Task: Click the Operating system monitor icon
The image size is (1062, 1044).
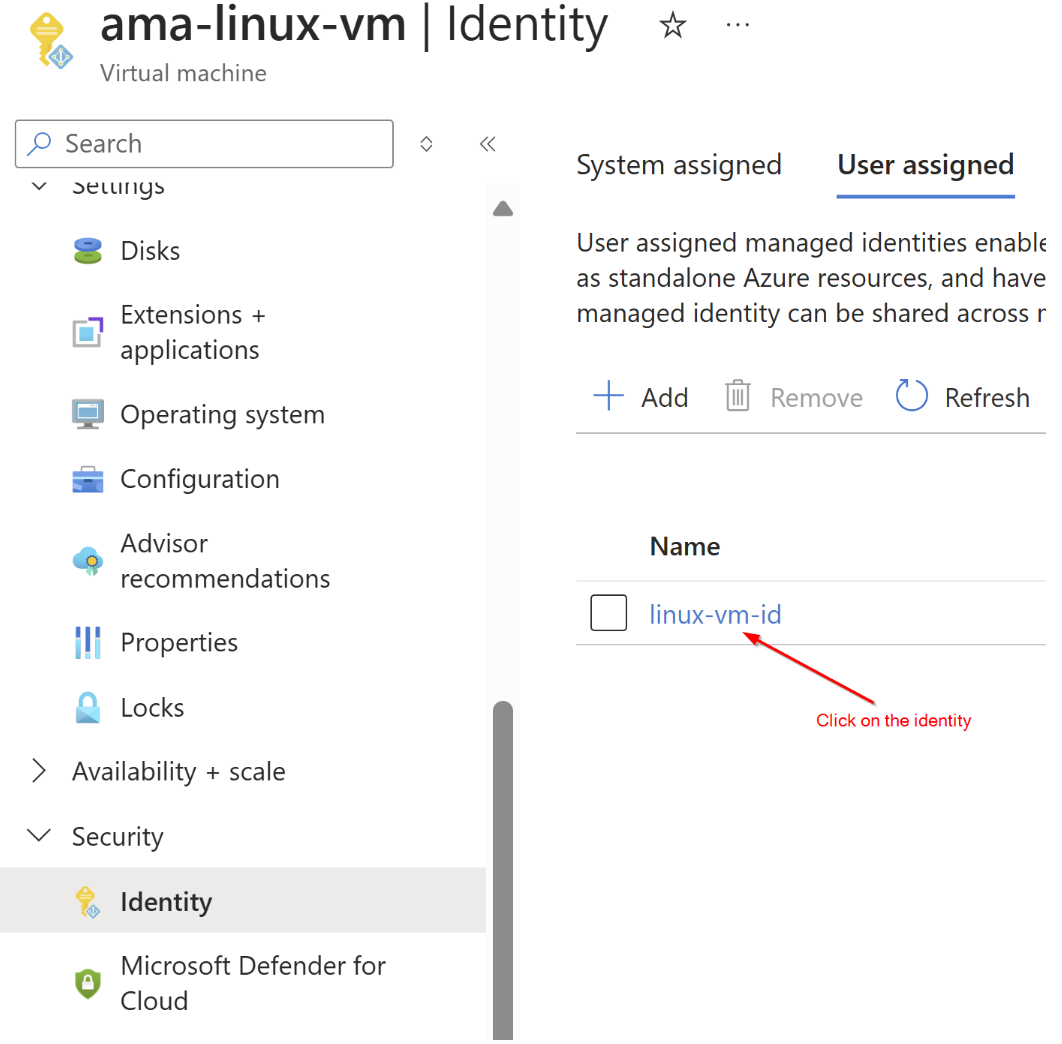Action: (x=87, y=414)
